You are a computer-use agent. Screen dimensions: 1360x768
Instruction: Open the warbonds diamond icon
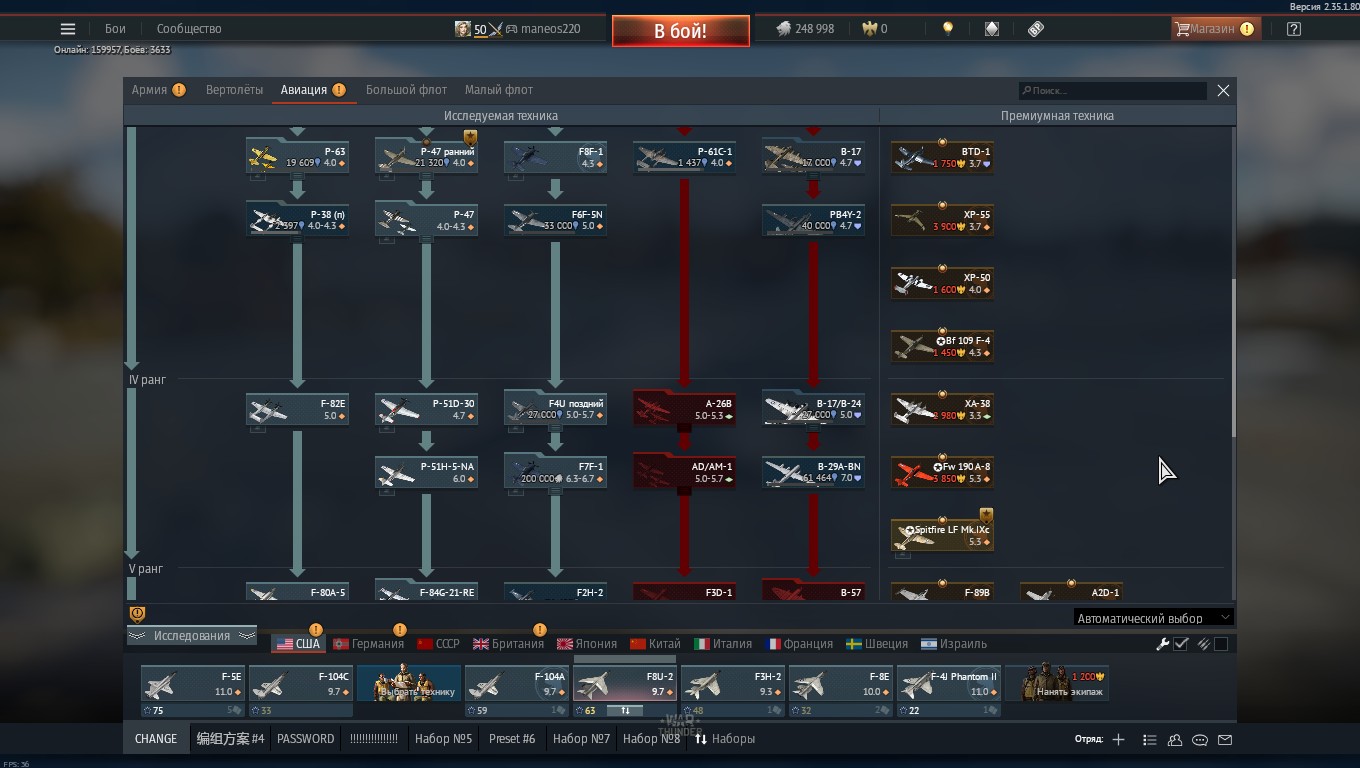tap(991, 29)
